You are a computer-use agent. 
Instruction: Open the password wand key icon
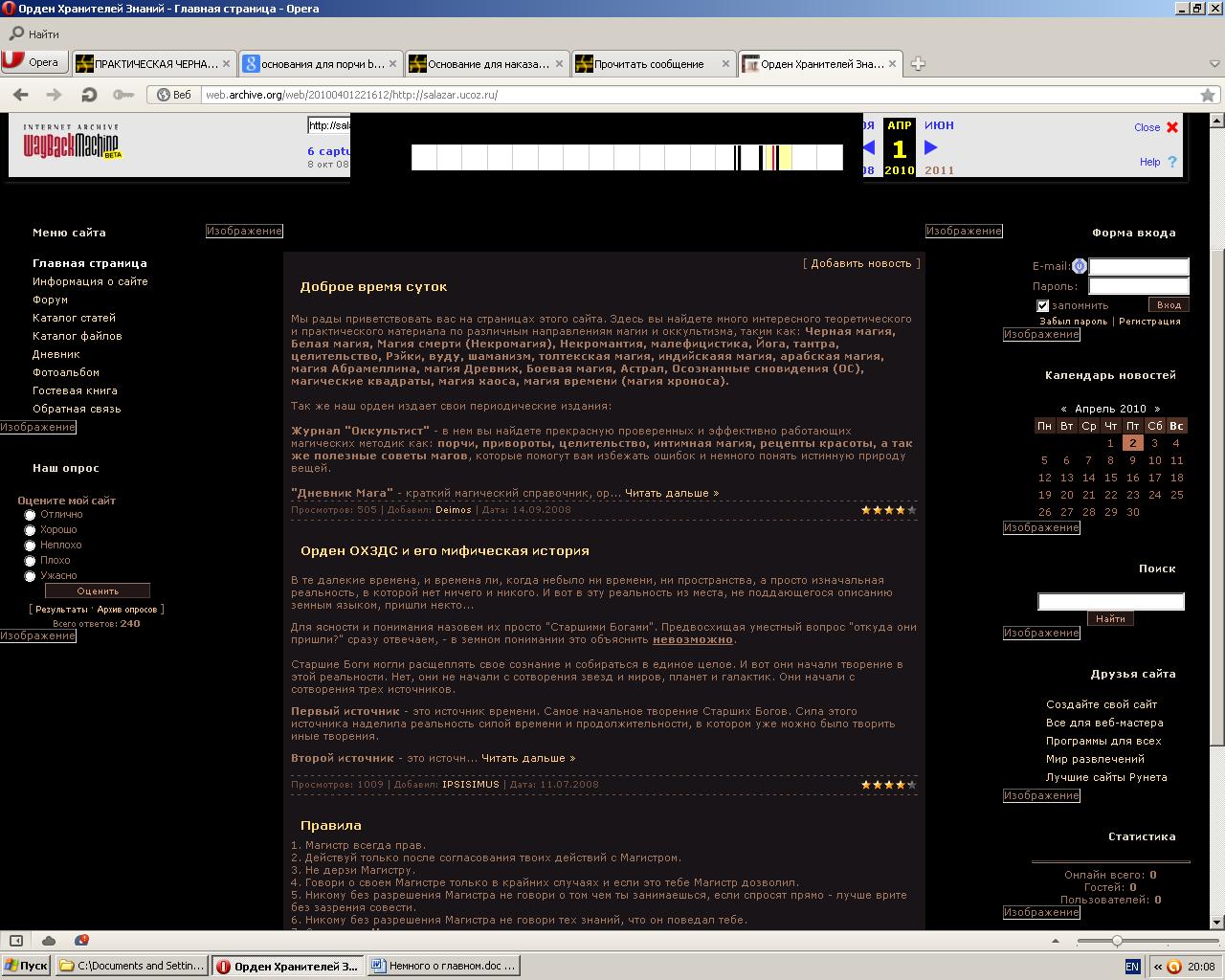point(123,95)
